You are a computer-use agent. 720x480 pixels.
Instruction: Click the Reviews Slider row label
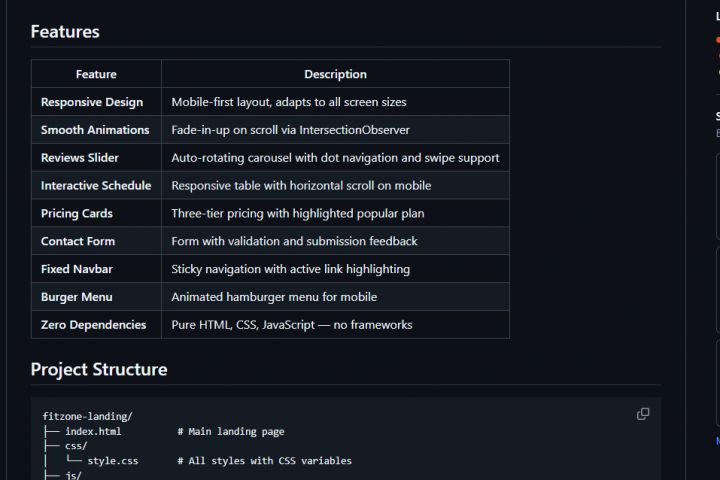coord(80,158)
